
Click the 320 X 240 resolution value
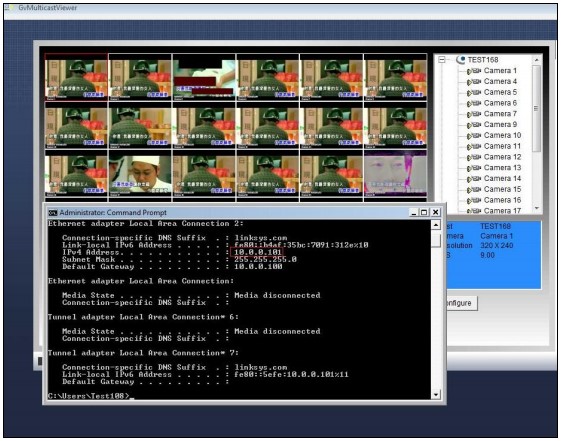(496, 246)
